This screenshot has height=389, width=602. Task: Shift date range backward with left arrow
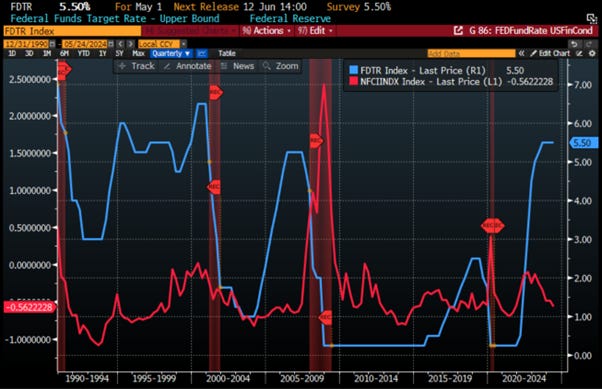click(x=121, y=44)
